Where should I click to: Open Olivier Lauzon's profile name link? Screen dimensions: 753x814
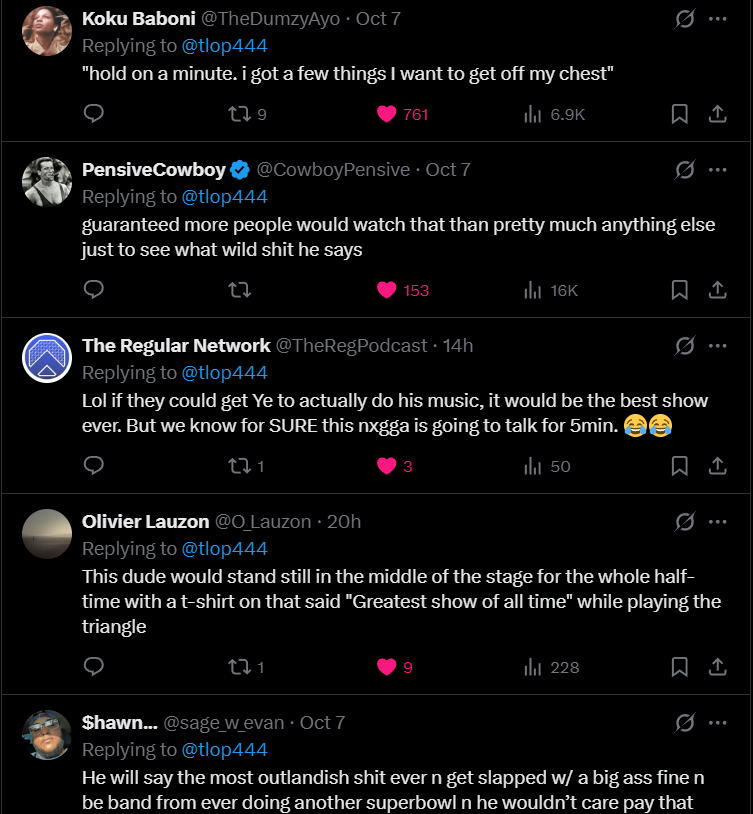(145, 522)
